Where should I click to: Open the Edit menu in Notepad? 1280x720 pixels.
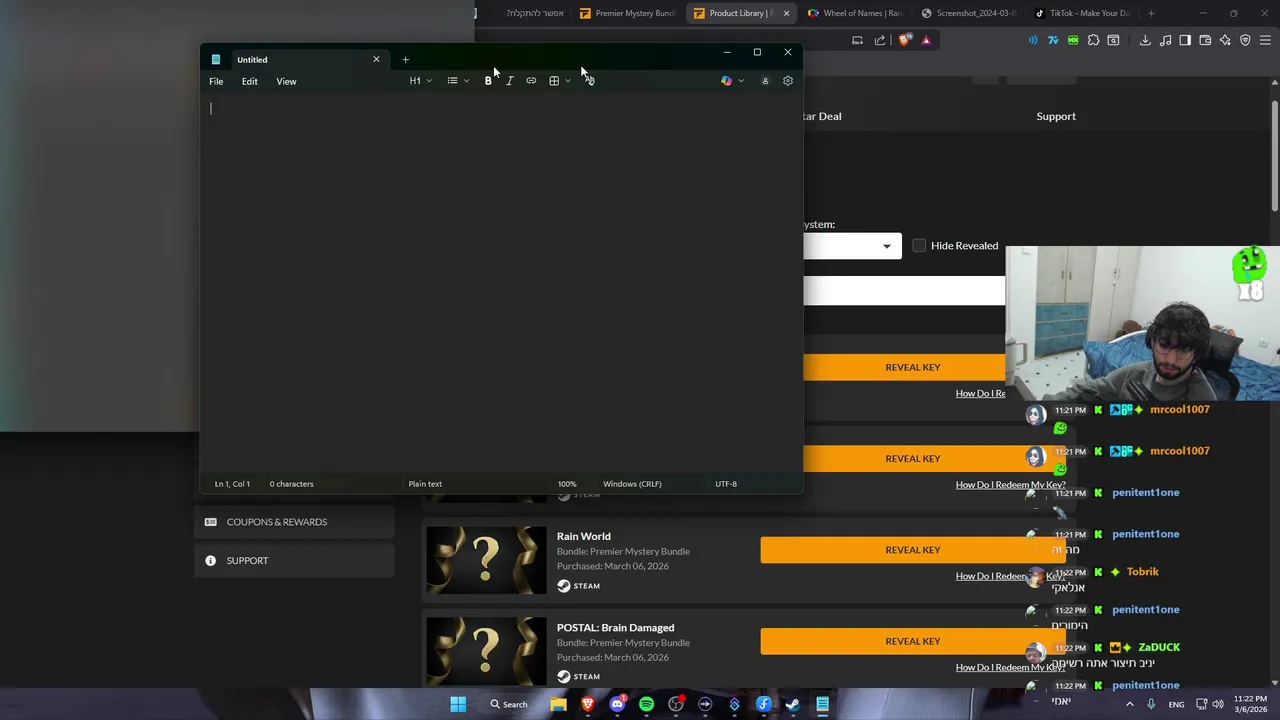coord(249,81)
